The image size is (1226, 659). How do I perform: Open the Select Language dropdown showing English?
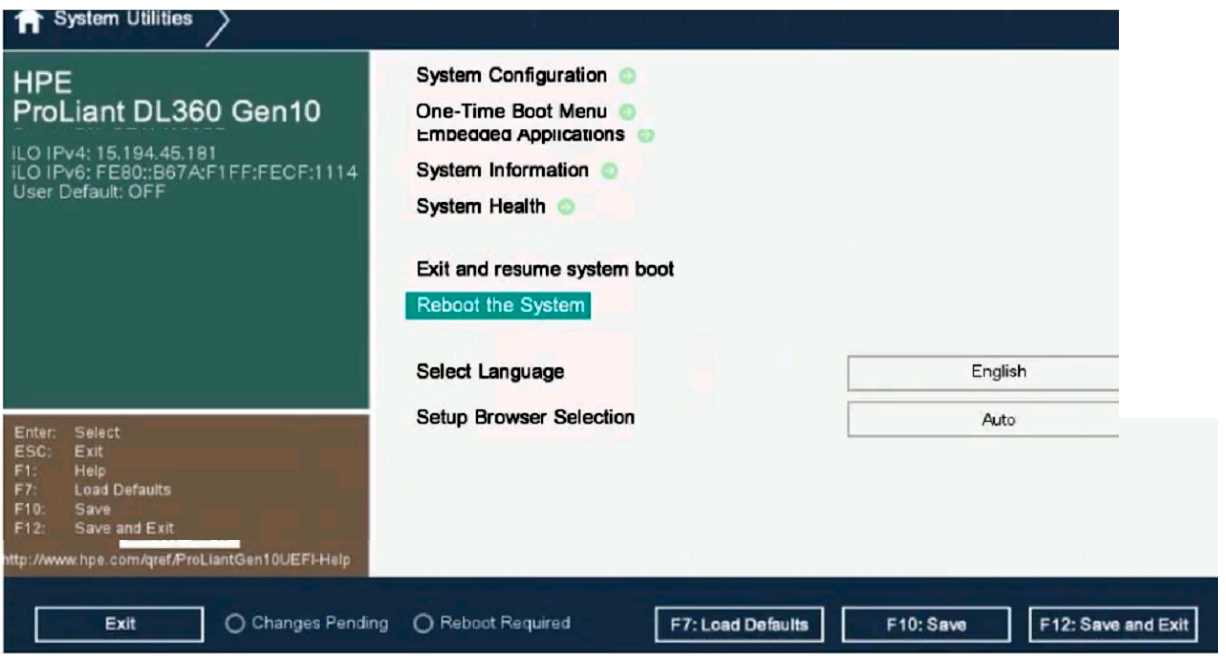click(x=998, y=371)
